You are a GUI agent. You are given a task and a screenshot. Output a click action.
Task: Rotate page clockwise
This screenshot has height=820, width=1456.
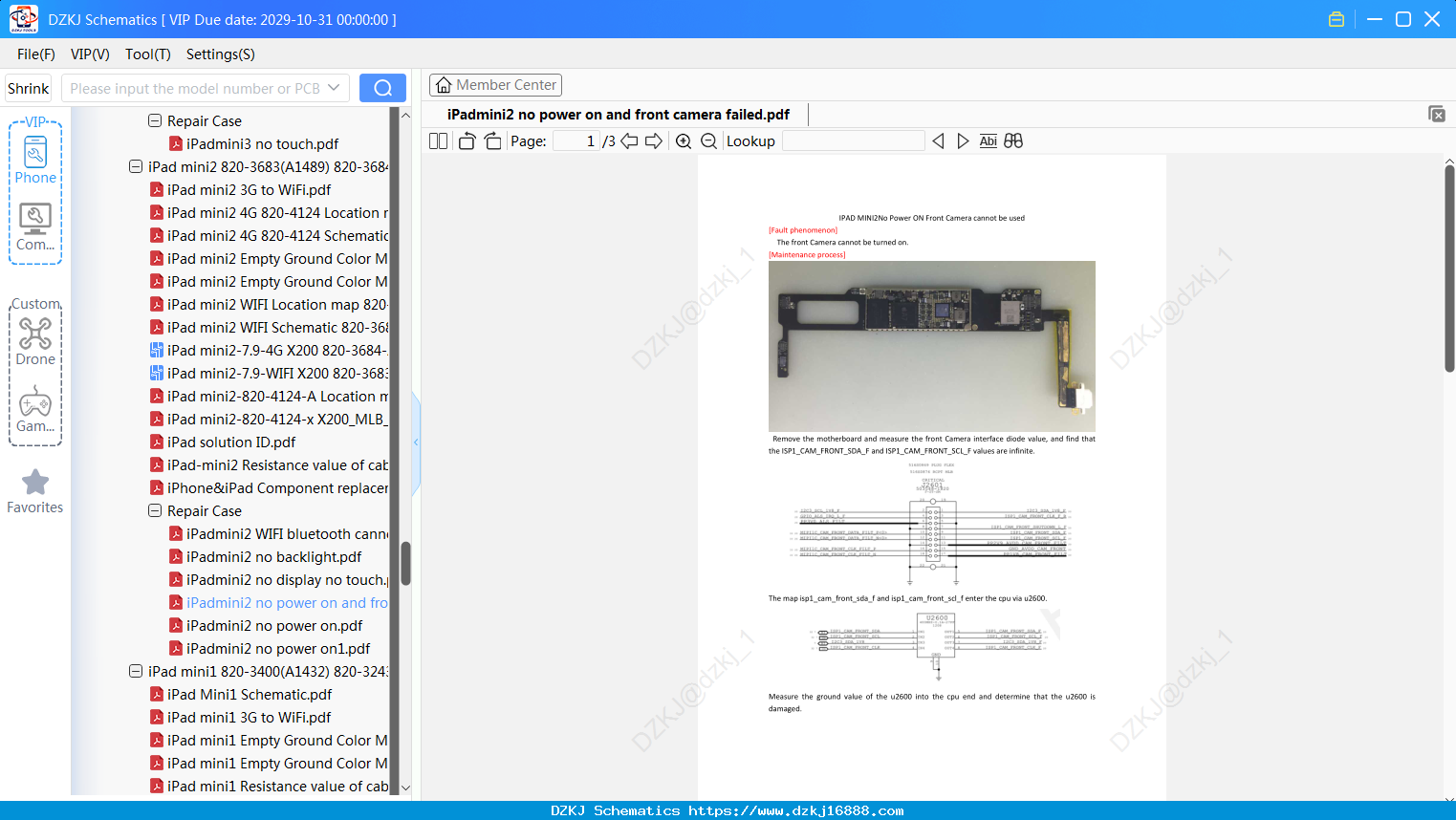click(492, 141)
